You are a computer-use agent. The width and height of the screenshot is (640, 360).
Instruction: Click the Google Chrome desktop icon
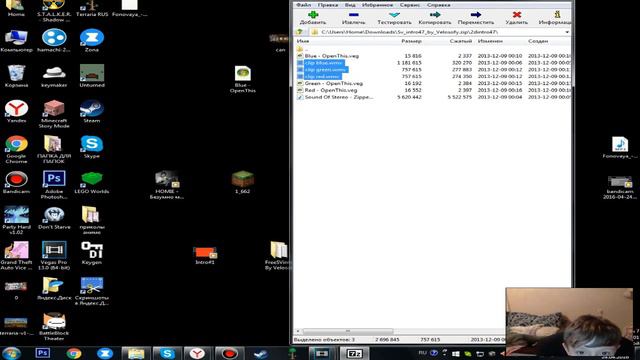16,149
